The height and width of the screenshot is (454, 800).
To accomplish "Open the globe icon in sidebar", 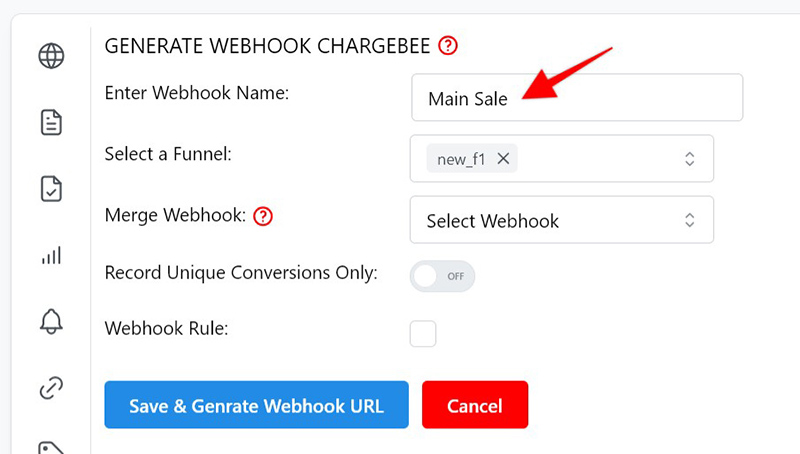I will pyautogui.click(x=51, y=56).
